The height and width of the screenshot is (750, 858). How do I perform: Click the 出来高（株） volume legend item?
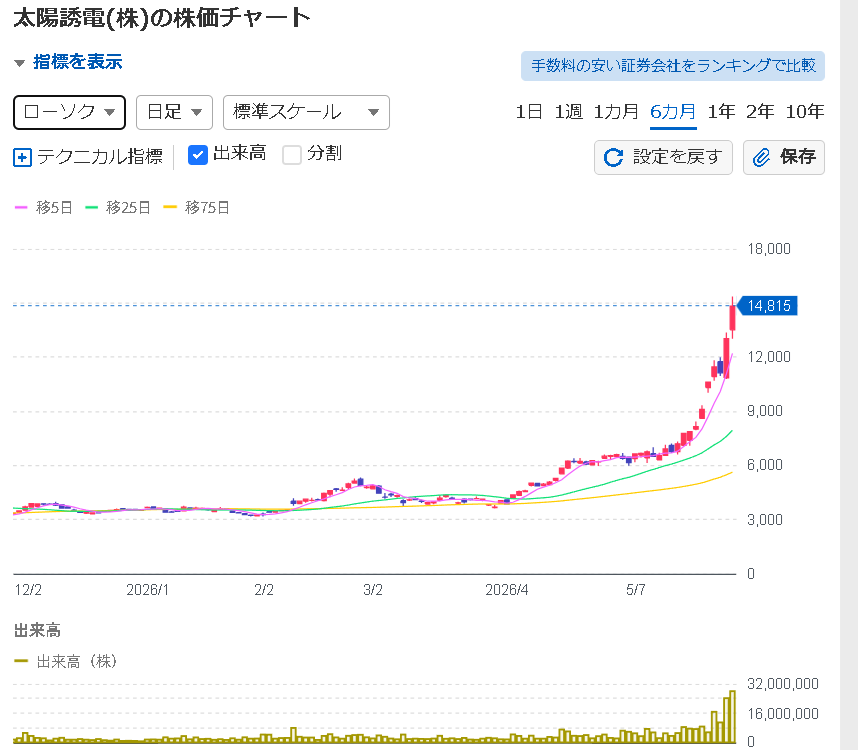pyautogui.click(x=66, y=661)
